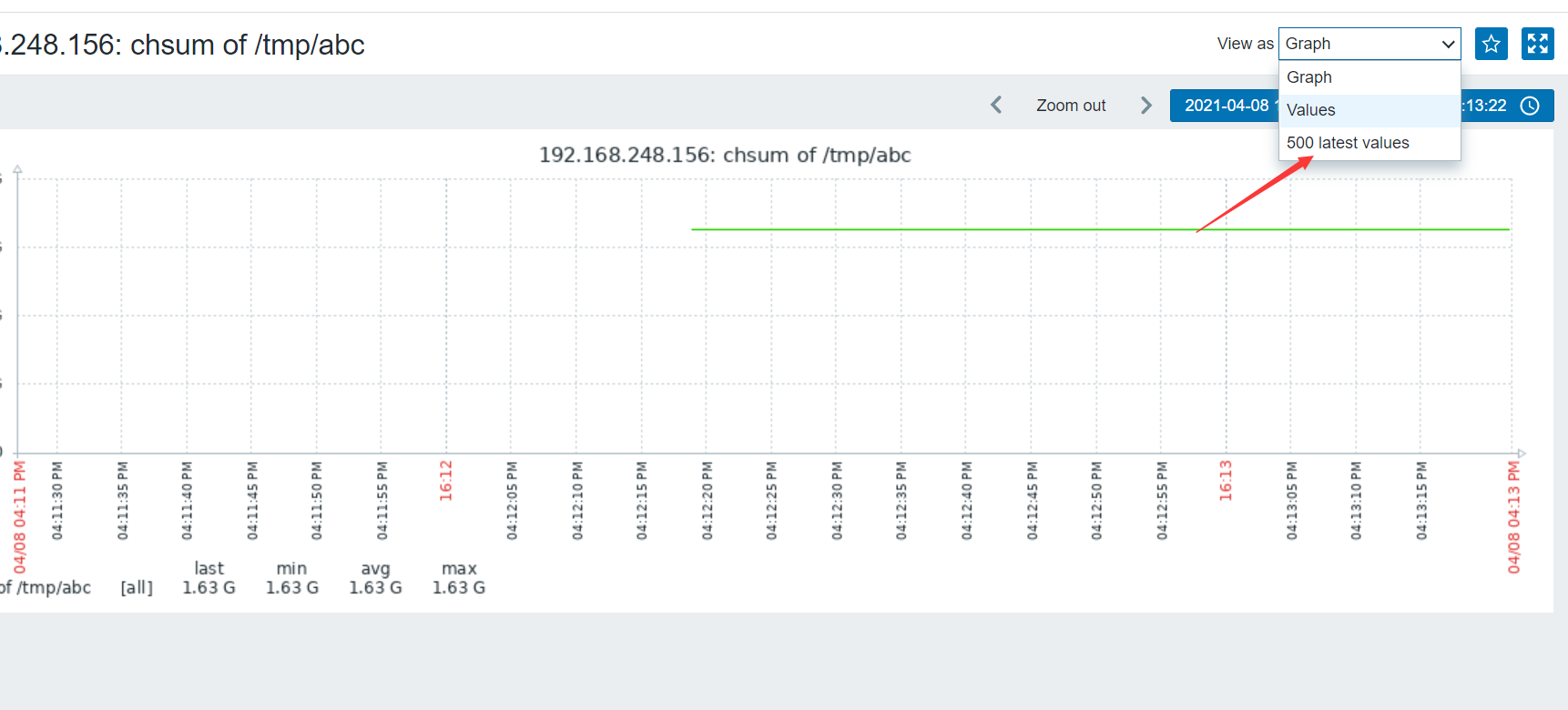Open time selector clock icon
This screenshot has height=710, width=1568.
point(1531,106)
